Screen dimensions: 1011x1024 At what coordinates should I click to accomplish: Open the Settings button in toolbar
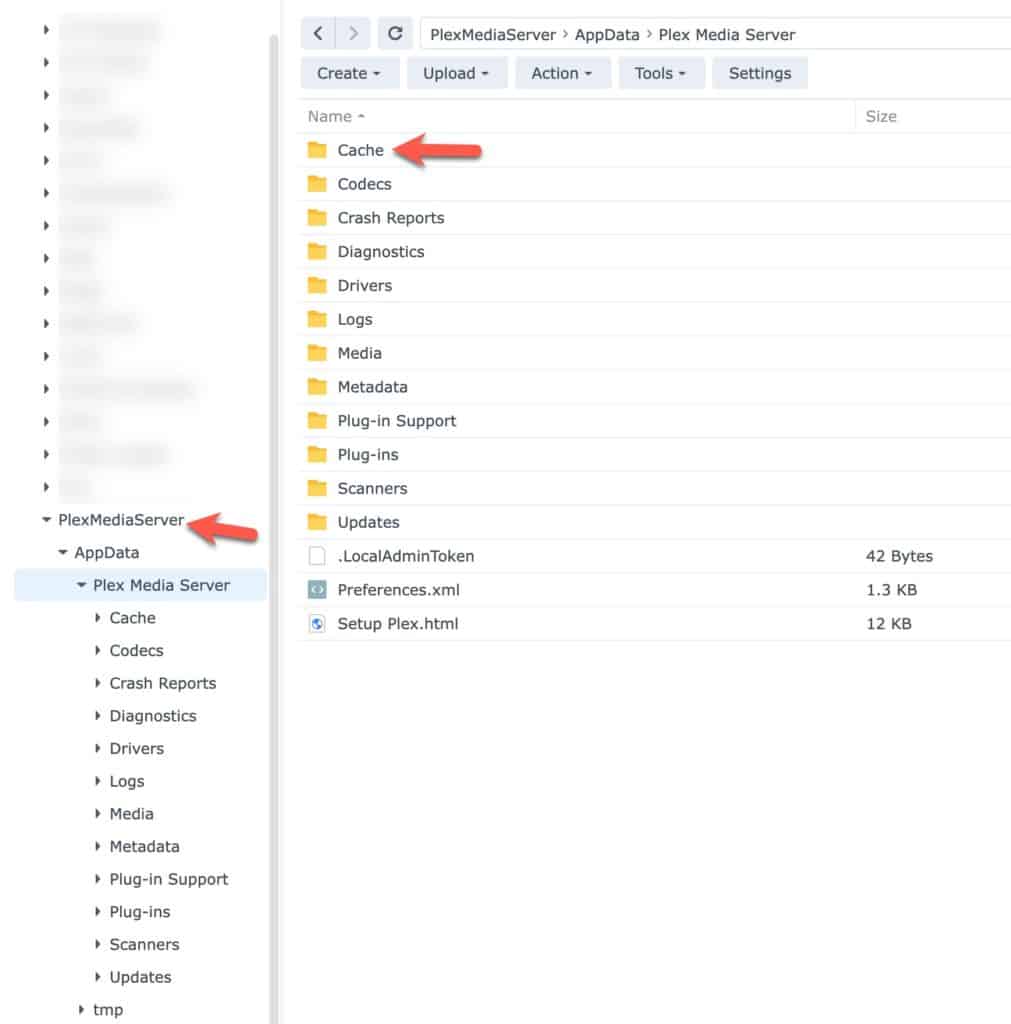[760, 73]
